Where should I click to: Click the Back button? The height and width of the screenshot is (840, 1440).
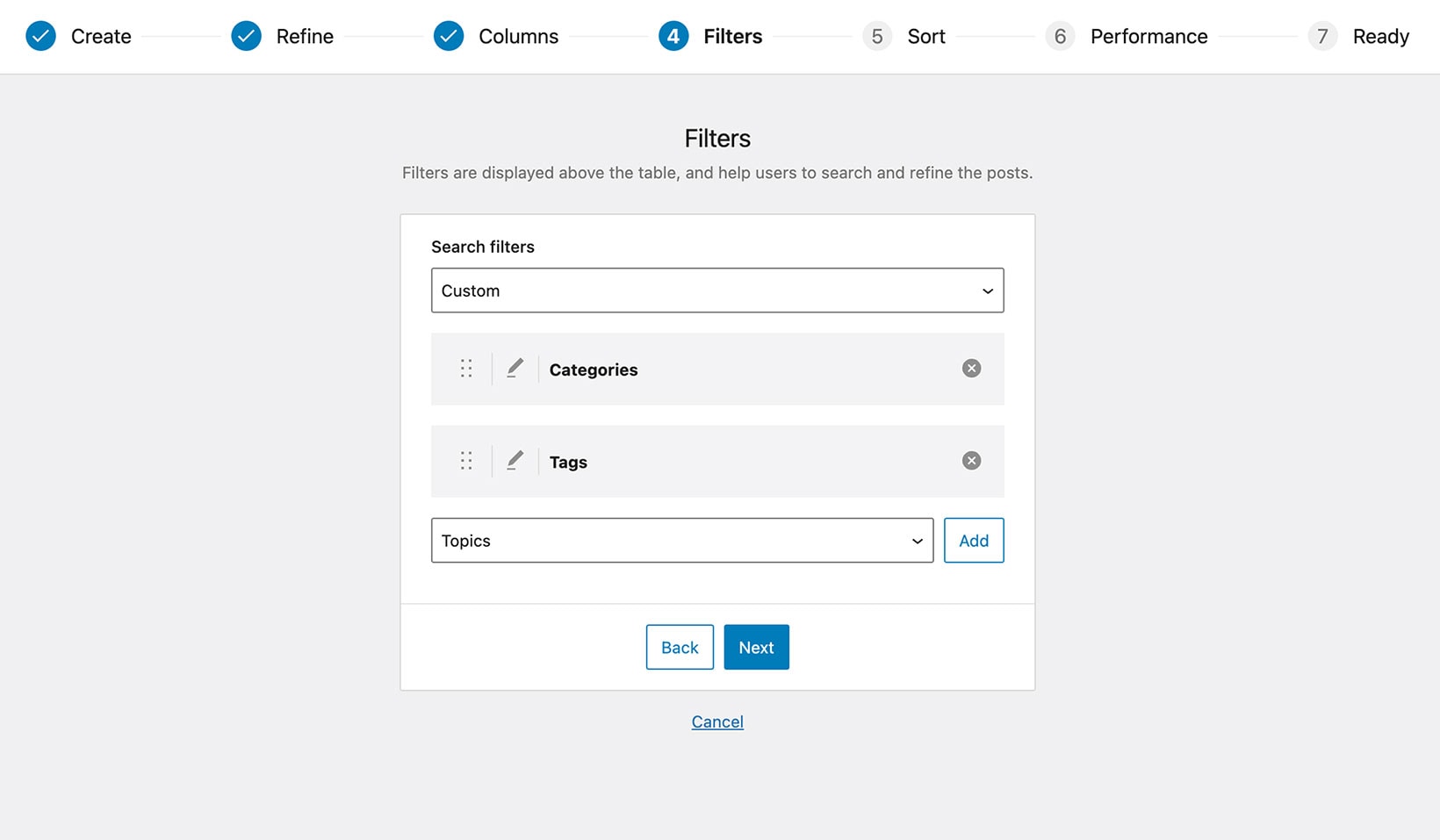[679, 647]
